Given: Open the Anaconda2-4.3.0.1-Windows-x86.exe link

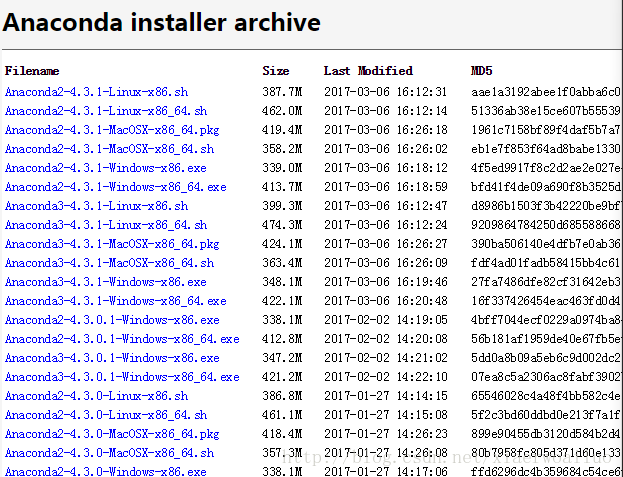Looking at the screenshot, I should [x=112, y=320].
